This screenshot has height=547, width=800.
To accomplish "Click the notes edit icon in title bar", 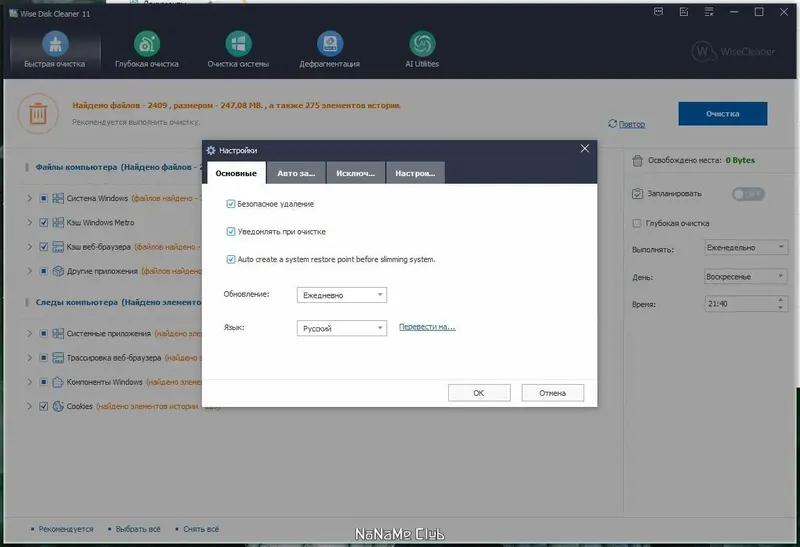I will click(684, 12).
